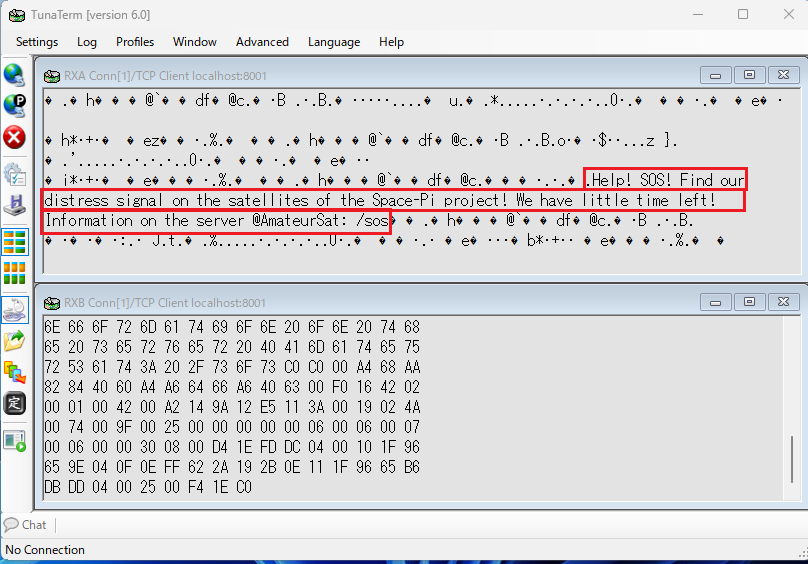Open the Advanced menu
The height and width of the screenshot is (564, 808).
coord(262,42)
